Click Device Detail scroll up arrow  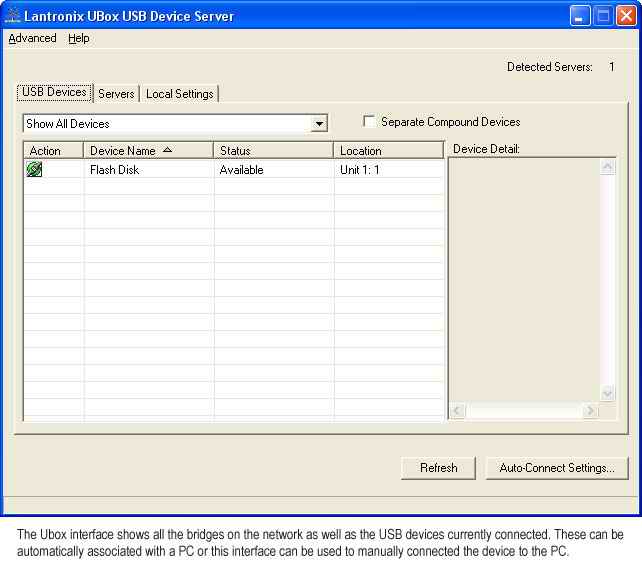[x=608, y=166]
